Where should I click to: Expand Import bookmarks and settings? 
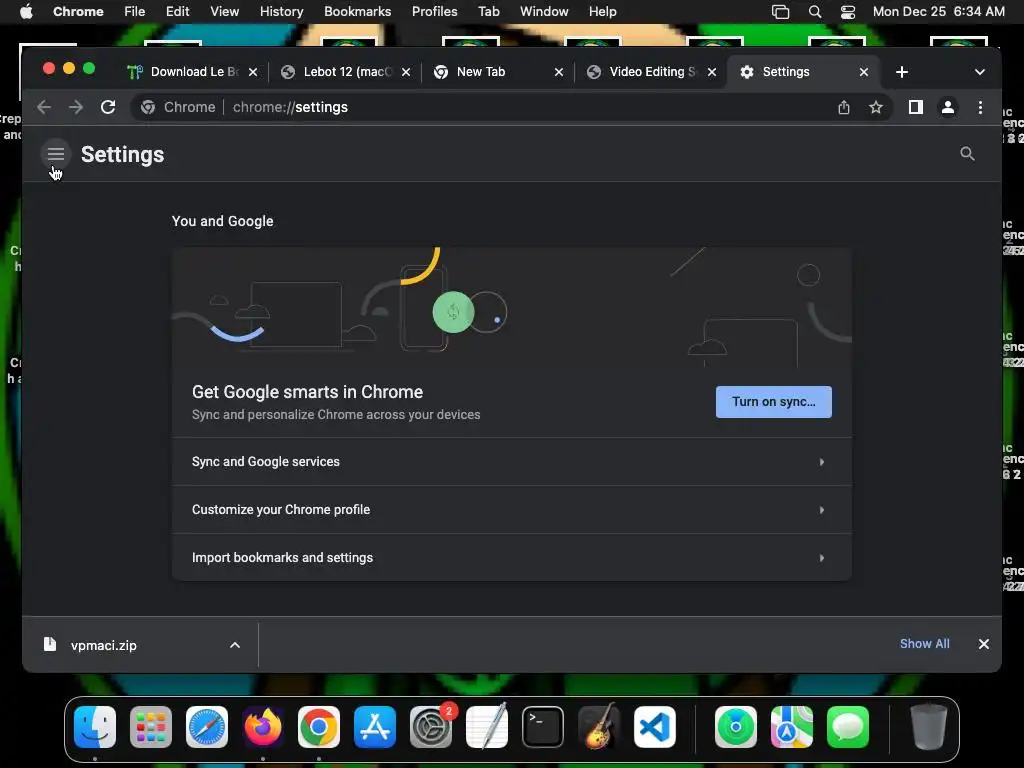511,558
